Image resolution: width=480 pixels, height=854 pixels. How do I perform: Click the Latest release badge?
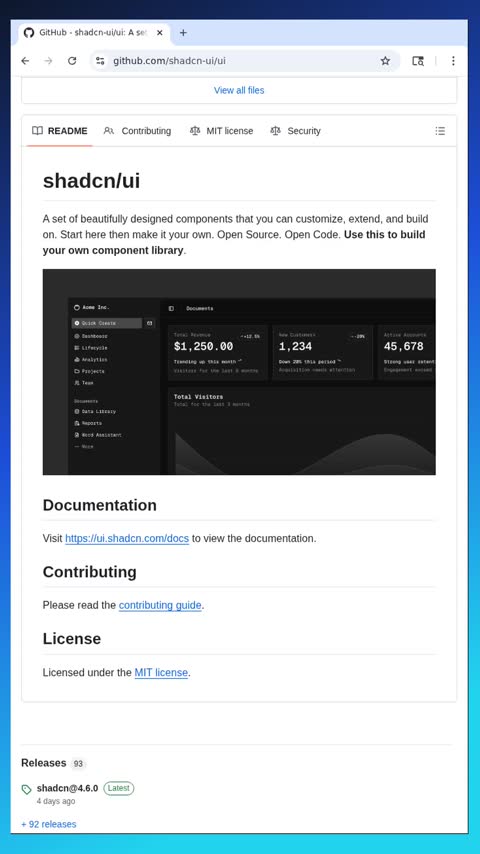coord(119,788)
